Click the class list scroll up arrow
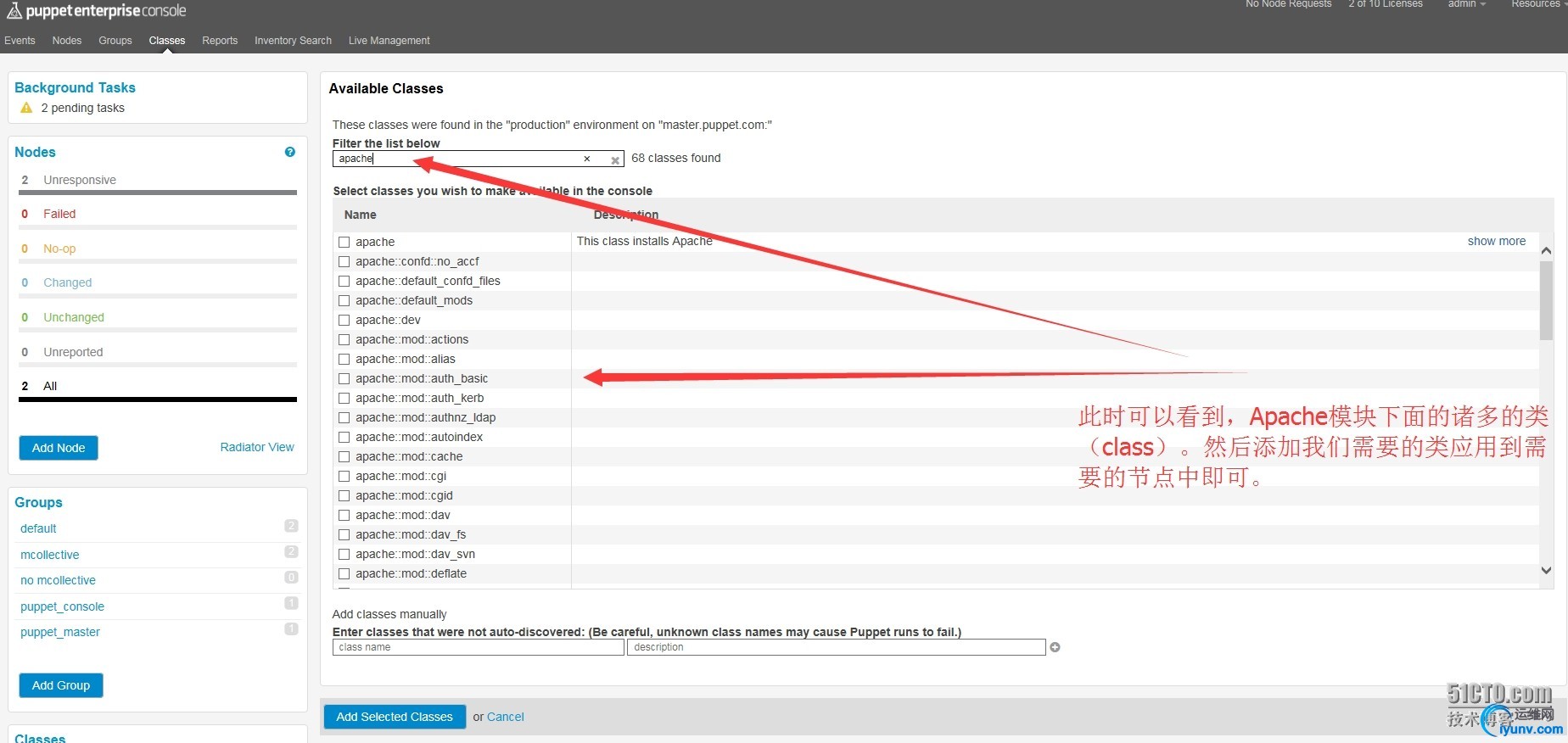 pyautogui.click(x=1546, y=250)
